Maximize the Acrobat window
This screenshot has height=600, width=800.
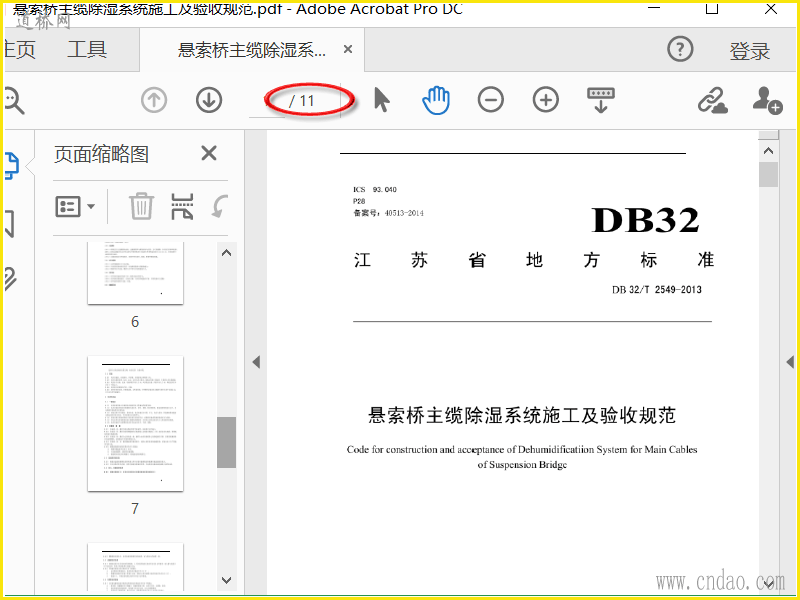[x=712, y=7]
